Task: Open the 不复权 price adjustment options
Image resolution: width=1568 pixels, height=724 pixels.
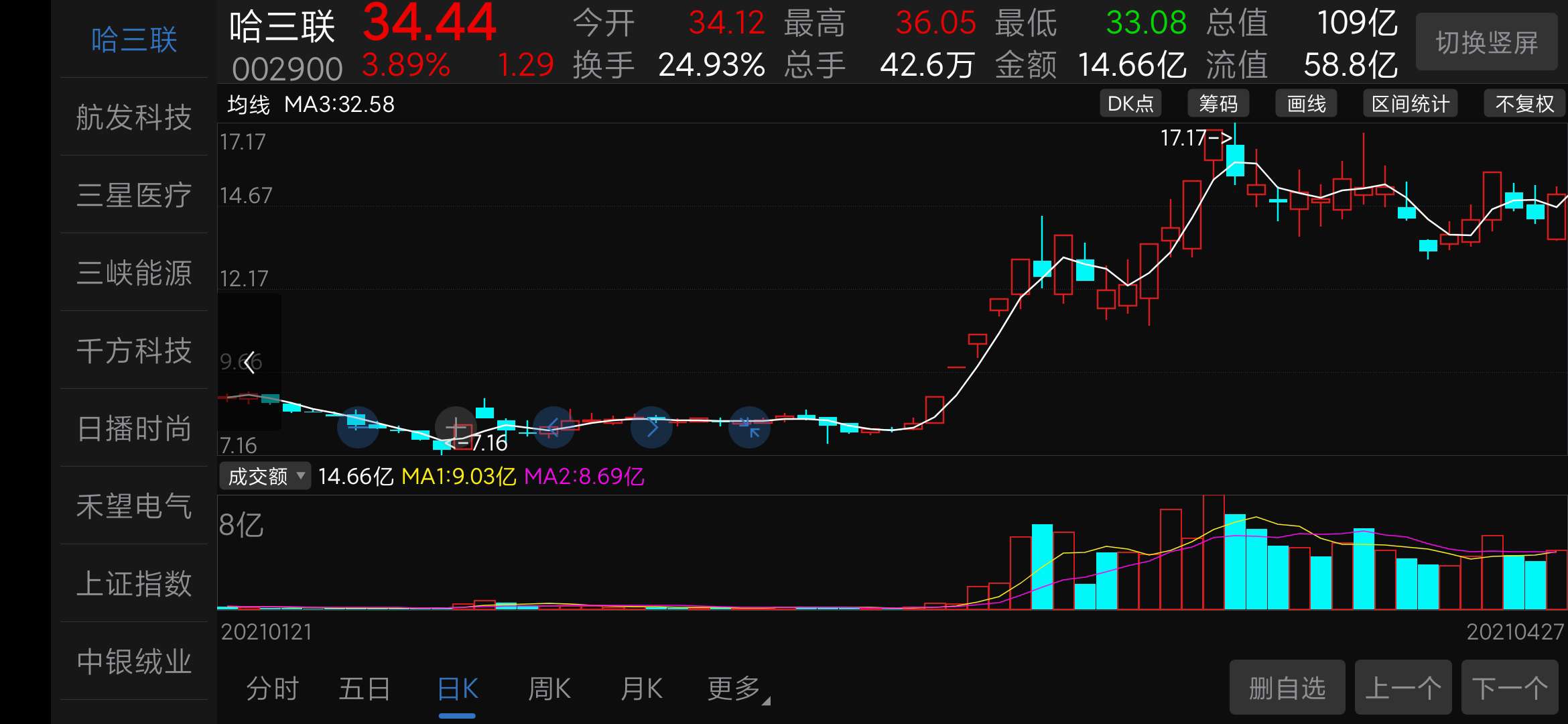Action: click(x=1524, y=104)
